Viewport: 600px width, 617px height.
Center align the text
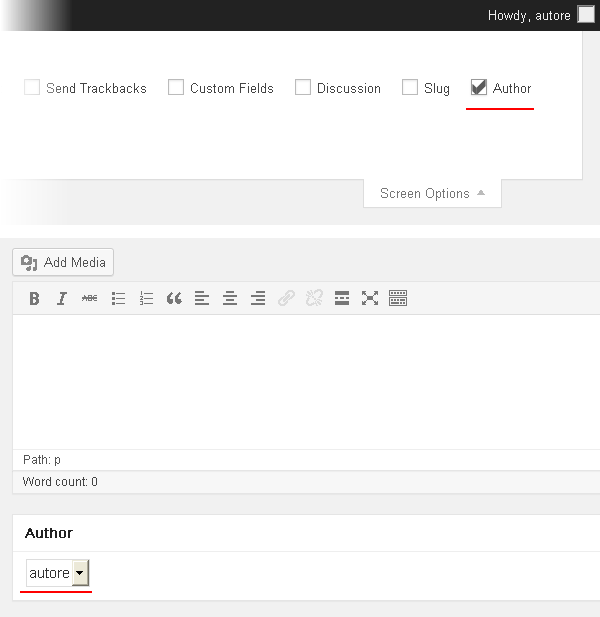coord(230,298)
